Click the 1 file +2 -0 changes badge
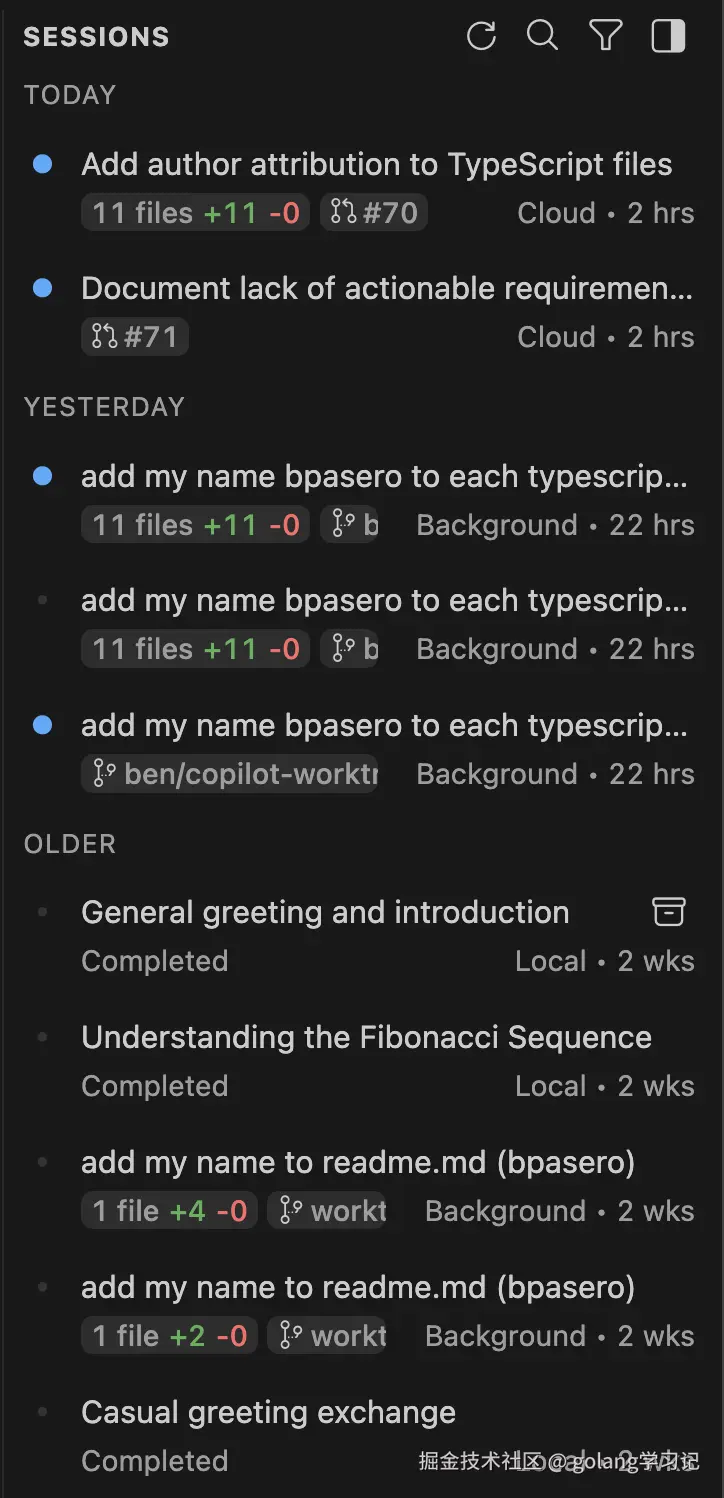This screenshot has width=724, height=1498. click(170, 1336)
